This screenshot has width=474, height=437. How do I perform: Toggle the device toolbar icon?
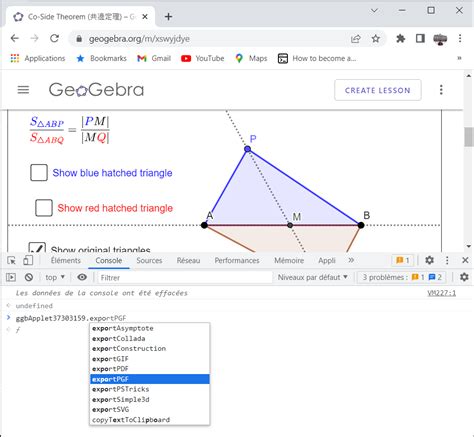tap(28, 260)
